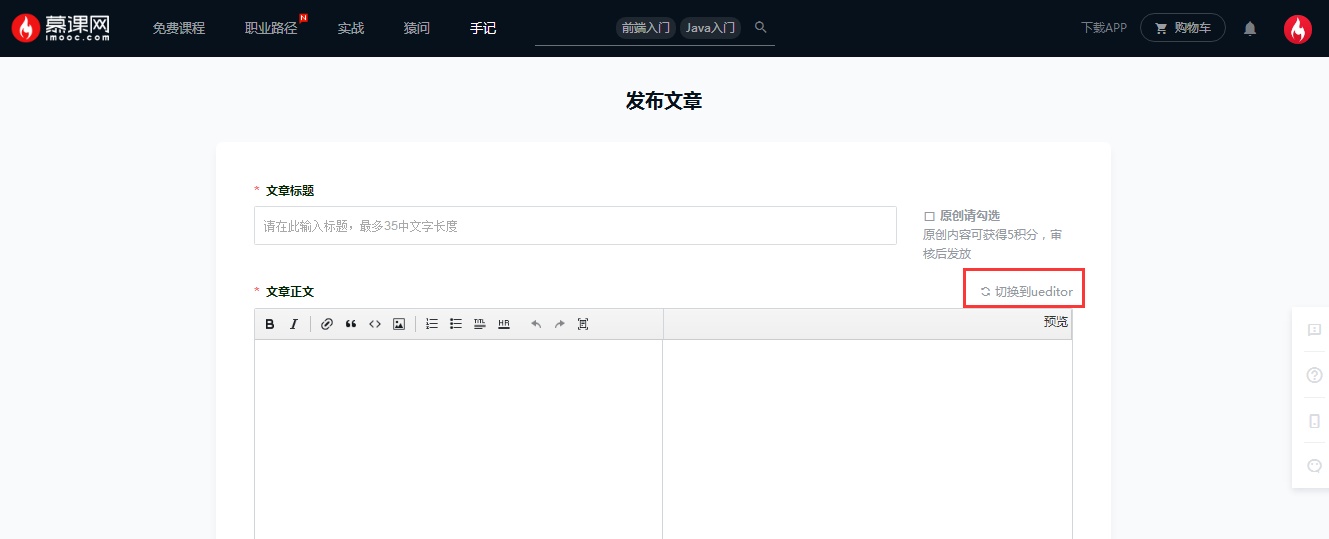The width and height of the screenshot is (1329, 539).
Task: Click the 前端入门 search tag
Action: [646, 28]
